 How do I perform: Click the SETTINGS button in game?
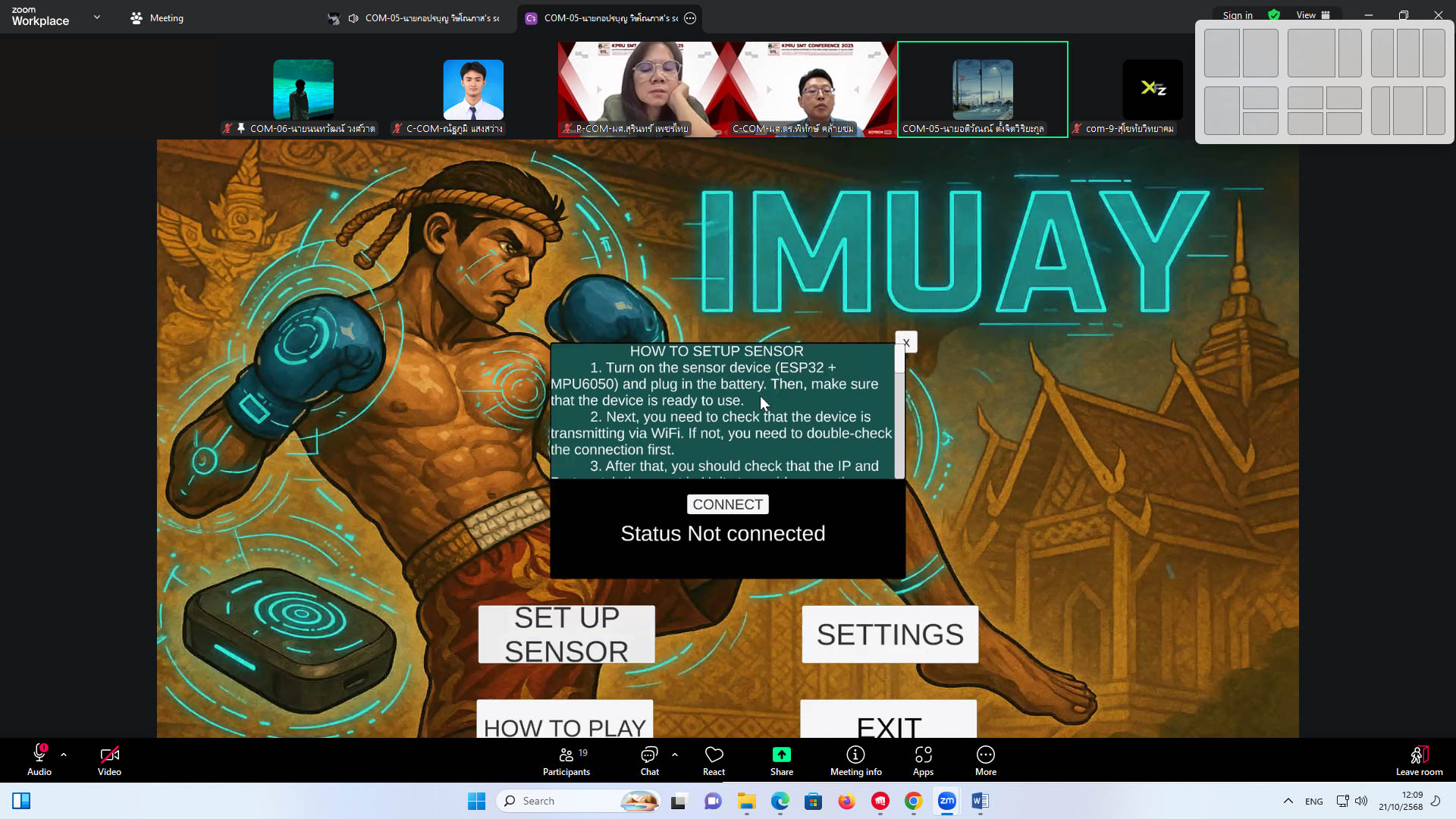[x=890, y=634]
